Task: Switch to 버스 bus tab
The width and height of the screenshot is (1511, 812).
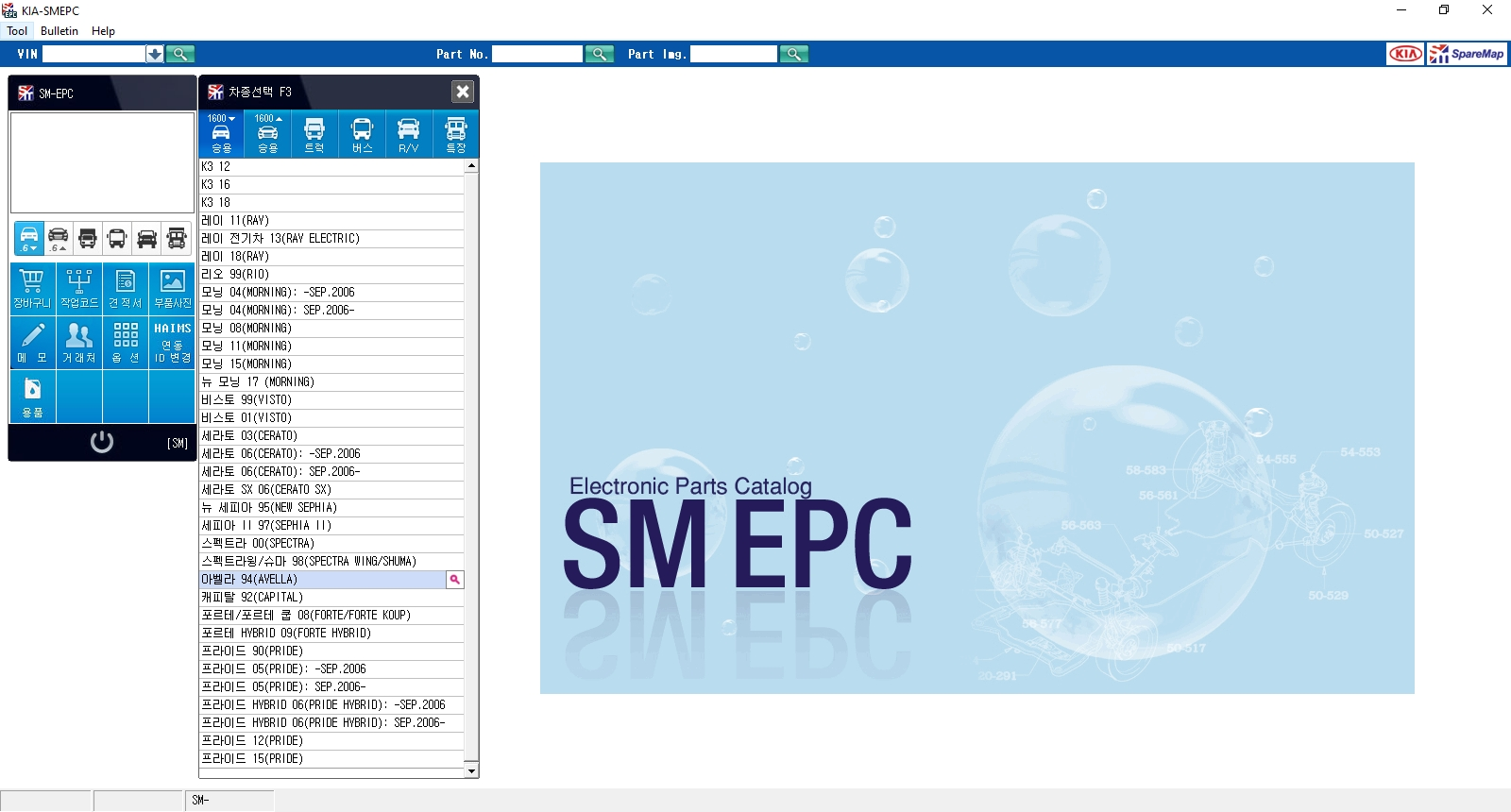Action: point(362,134)
